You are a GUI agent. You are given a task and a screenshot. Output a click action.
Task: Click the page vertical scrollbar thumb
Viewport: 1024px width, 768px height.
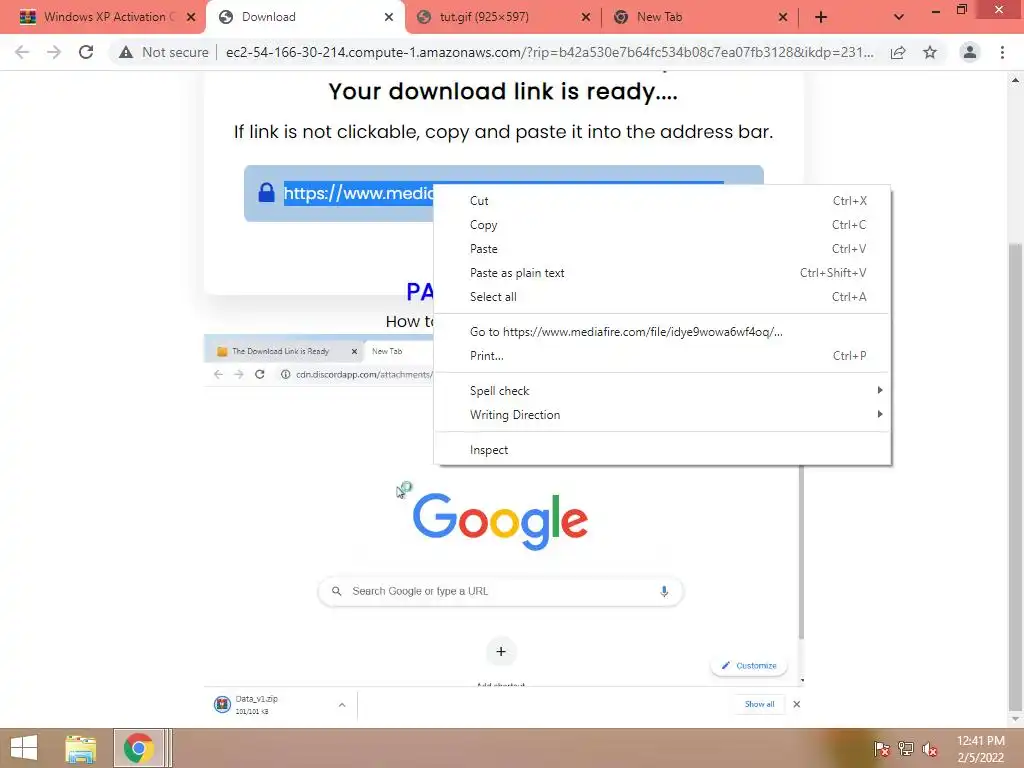1015,477
